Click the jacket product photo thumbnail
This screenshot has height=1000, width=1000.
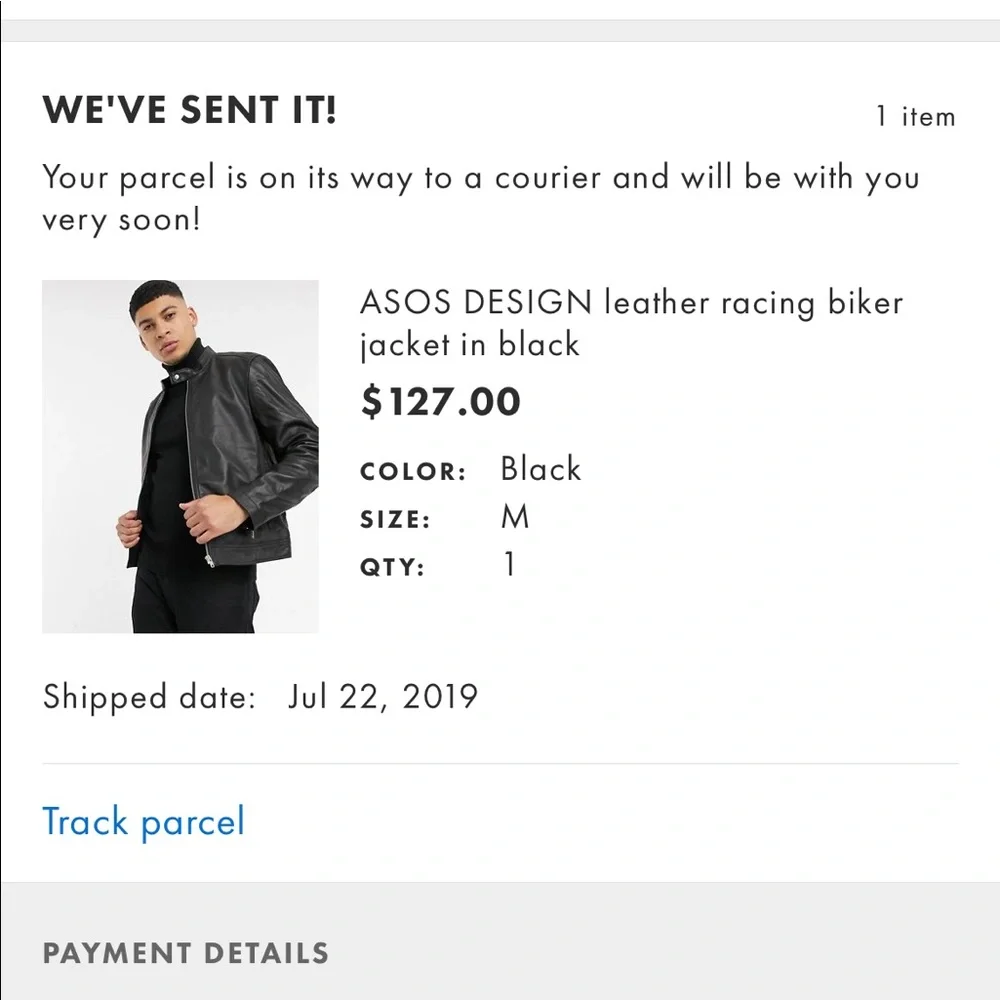pos(178,455)
